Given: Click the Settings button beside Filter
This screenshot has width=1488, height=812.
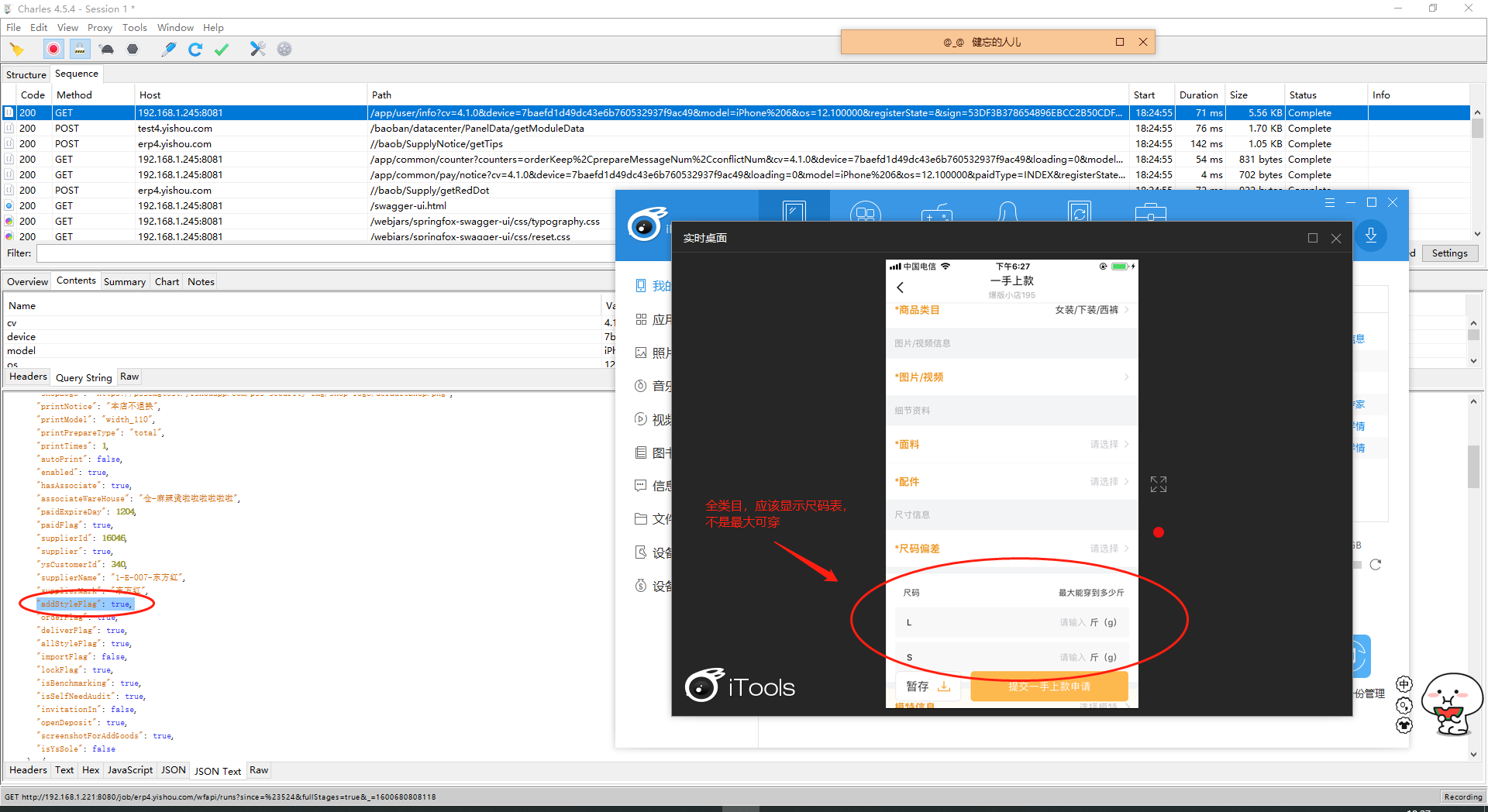Looking at the screenshot, I should click(x=1449, y=253).
